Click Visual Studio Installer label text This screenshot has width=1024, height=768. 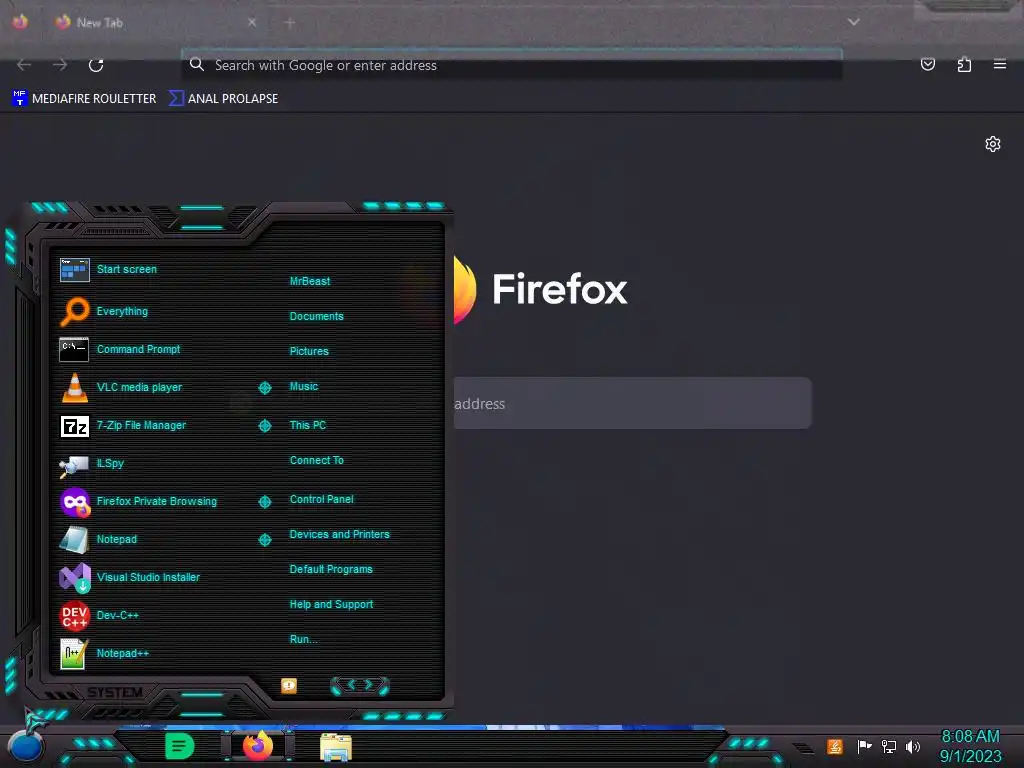148,577
